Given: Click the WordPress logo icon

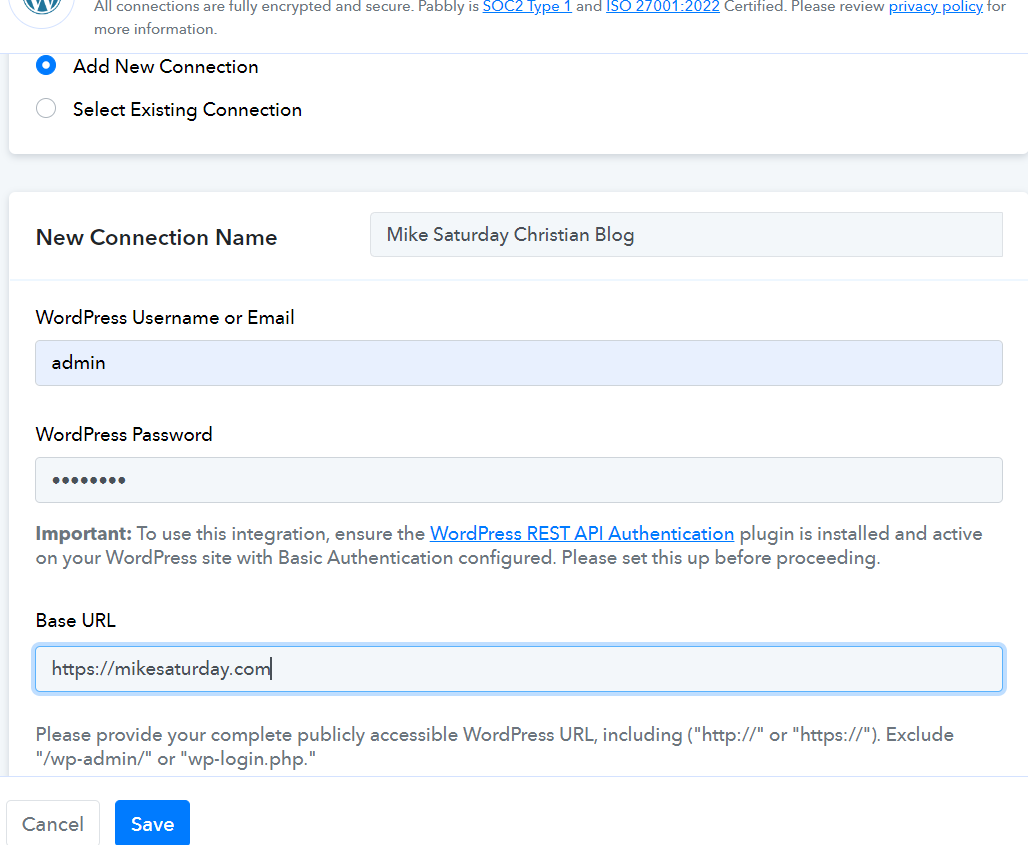Looking at the screenshot, I should point(41,7).
